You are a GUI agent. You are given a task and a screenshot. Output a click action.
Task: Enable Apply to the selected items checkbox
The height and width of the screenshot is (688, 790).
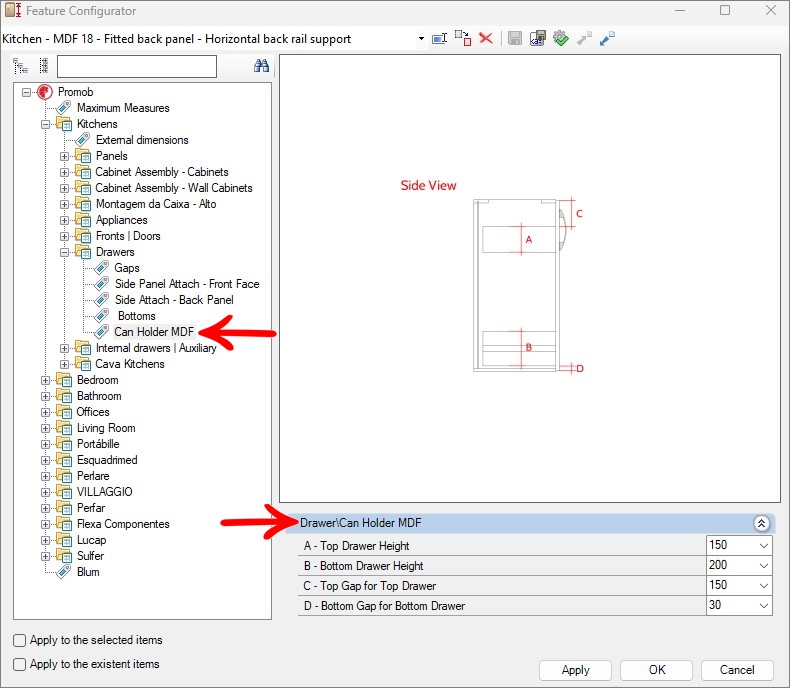pos(19,640)
